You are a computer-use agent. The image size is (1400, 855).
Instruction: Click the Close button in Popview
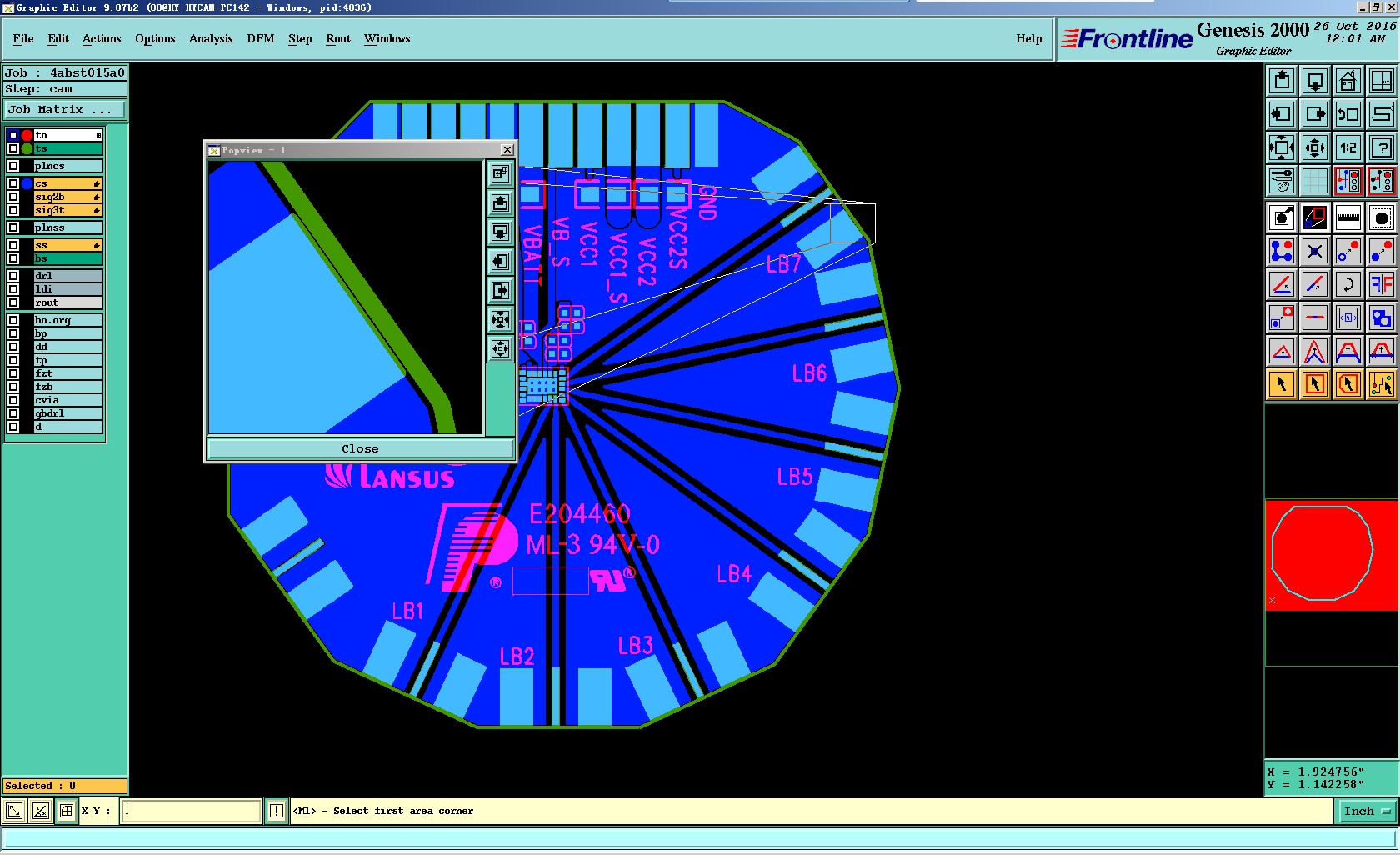pyautogui.click(x=360, y=448)
